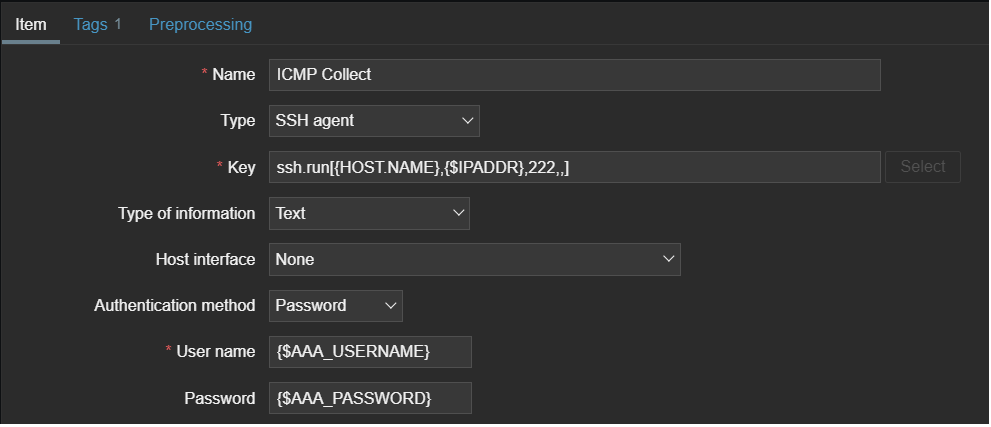Click the User name field with {$AAA_USERNAME}
The width and height of the screenshot is (991, 427).
pyautogui.click(x=370, y=352)
